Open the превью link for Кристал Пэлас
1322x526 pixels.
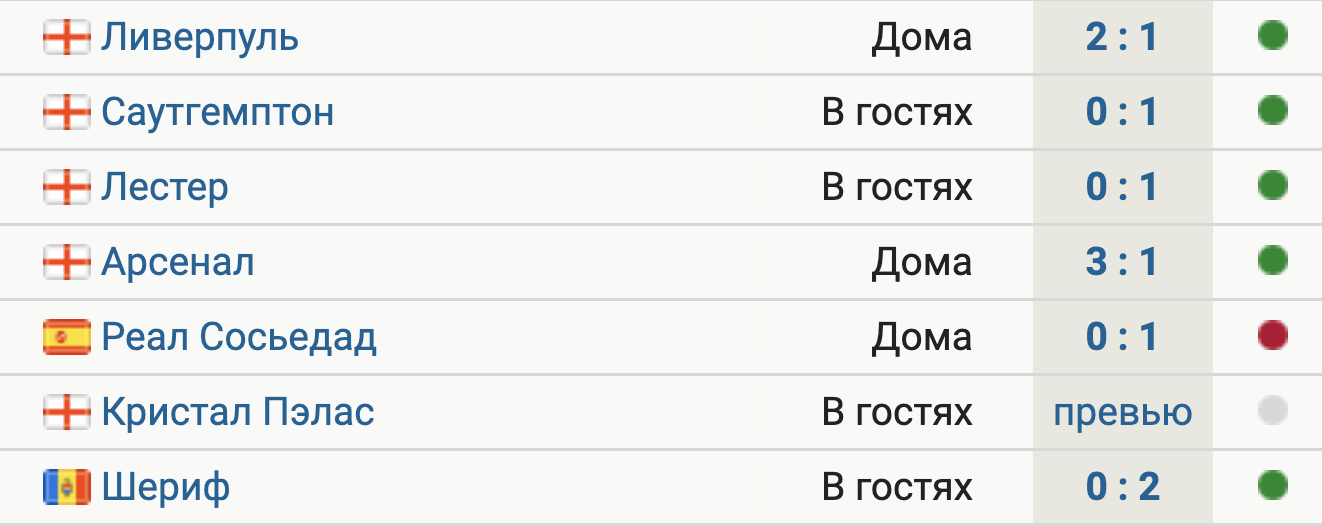tap(1123, 412)
